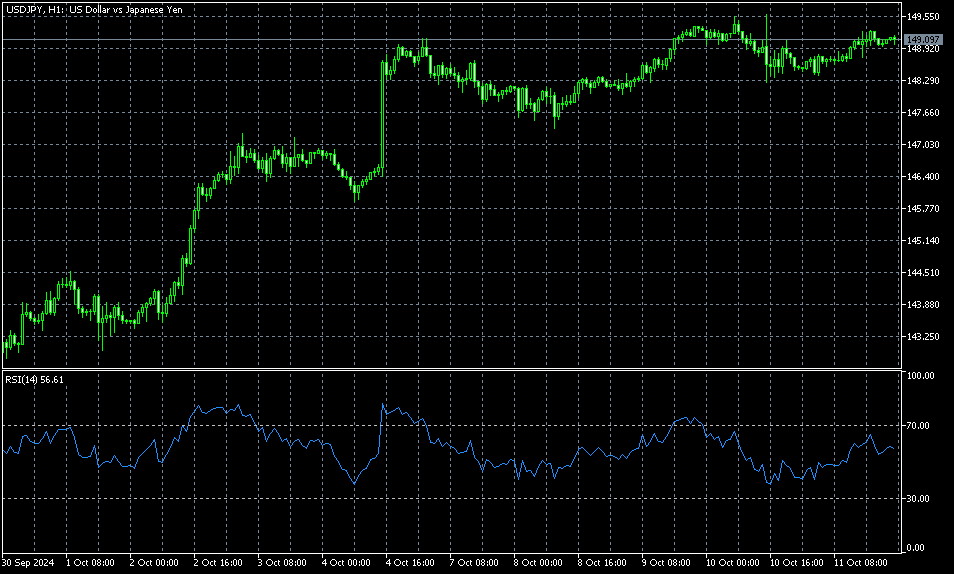Click the RSI line peak after 4 Oct

[383, 405]
